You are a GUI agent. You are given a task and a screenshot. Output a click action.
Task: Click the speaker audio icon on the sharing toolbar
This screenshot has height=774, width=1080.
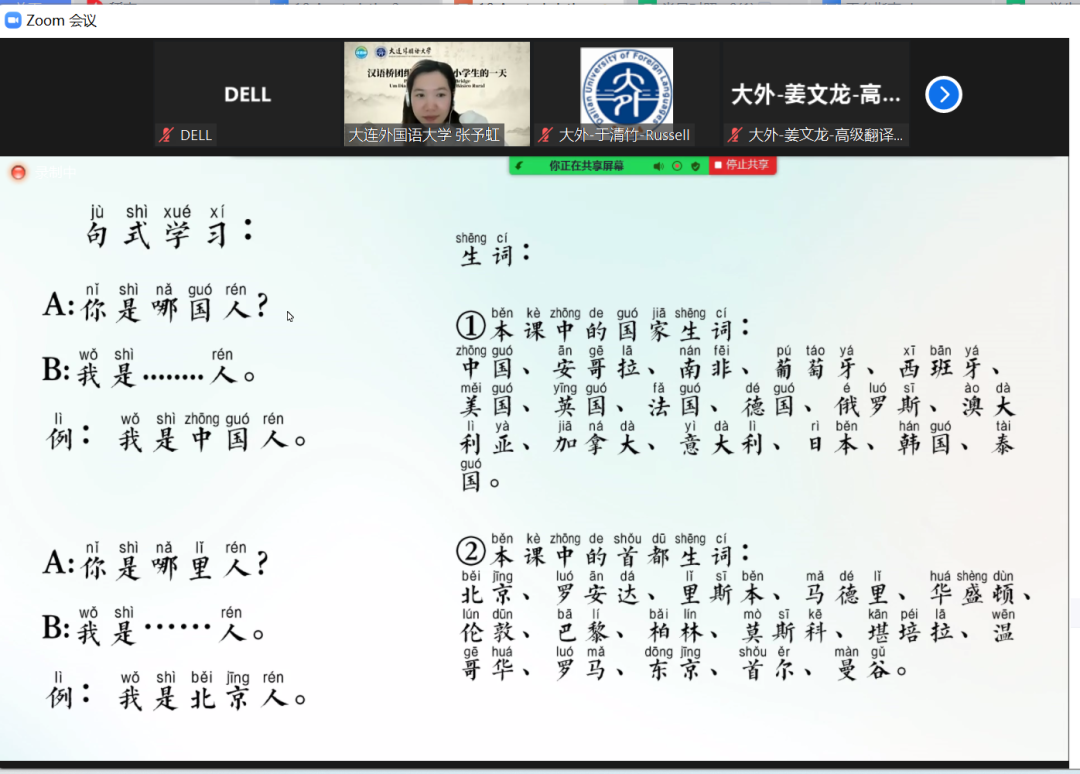click(657, 166)
